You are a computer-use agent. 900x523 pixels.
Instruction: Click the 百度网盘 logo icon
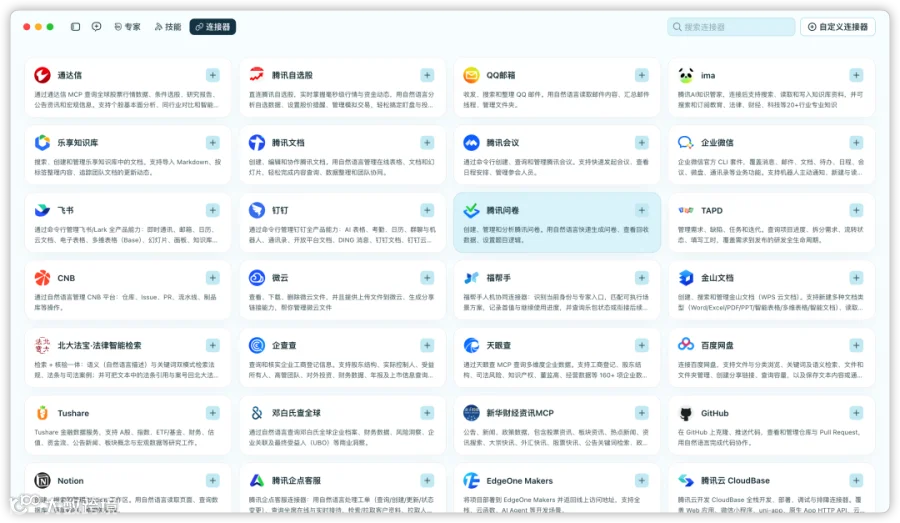pos(685,345)
